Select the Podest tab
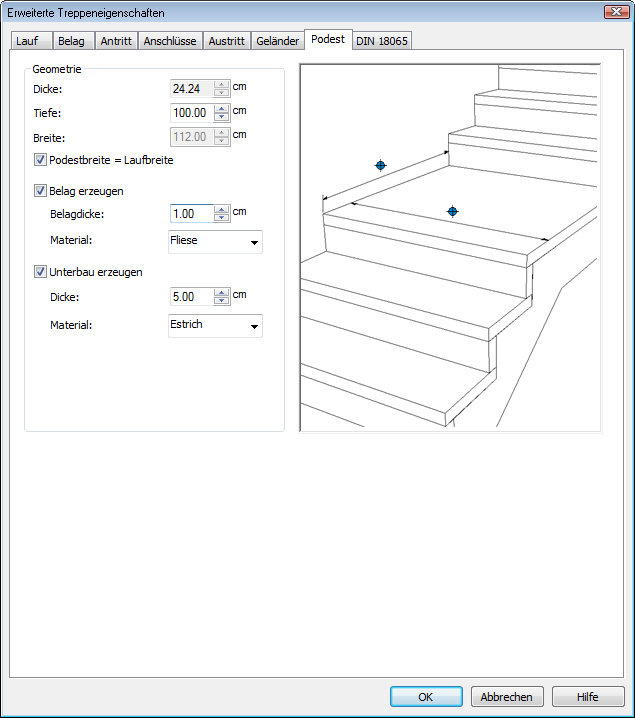The width and height of the screenshot is (635, 718). click(x=328, y=39)
